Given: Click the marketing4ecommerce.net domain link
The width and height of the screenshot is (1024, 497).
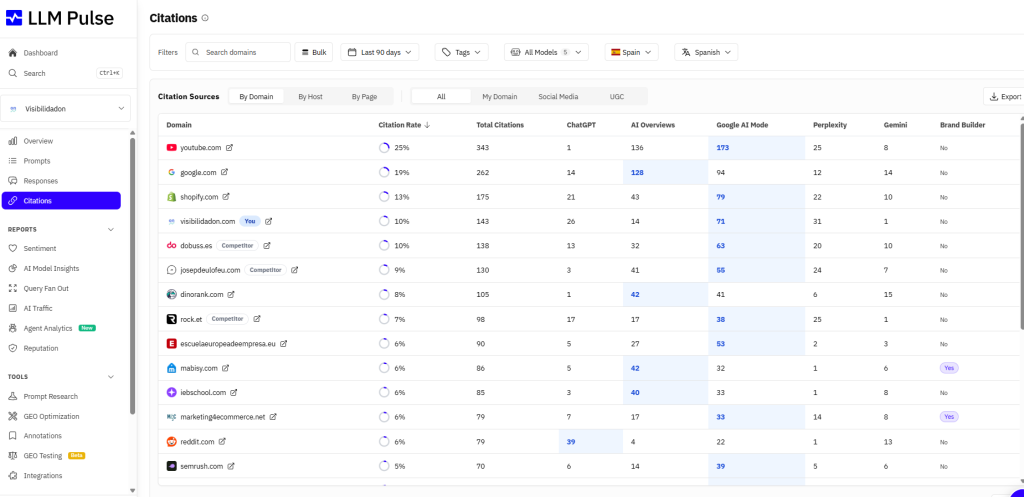Looking at the screenshot, I should coord(223,417).
